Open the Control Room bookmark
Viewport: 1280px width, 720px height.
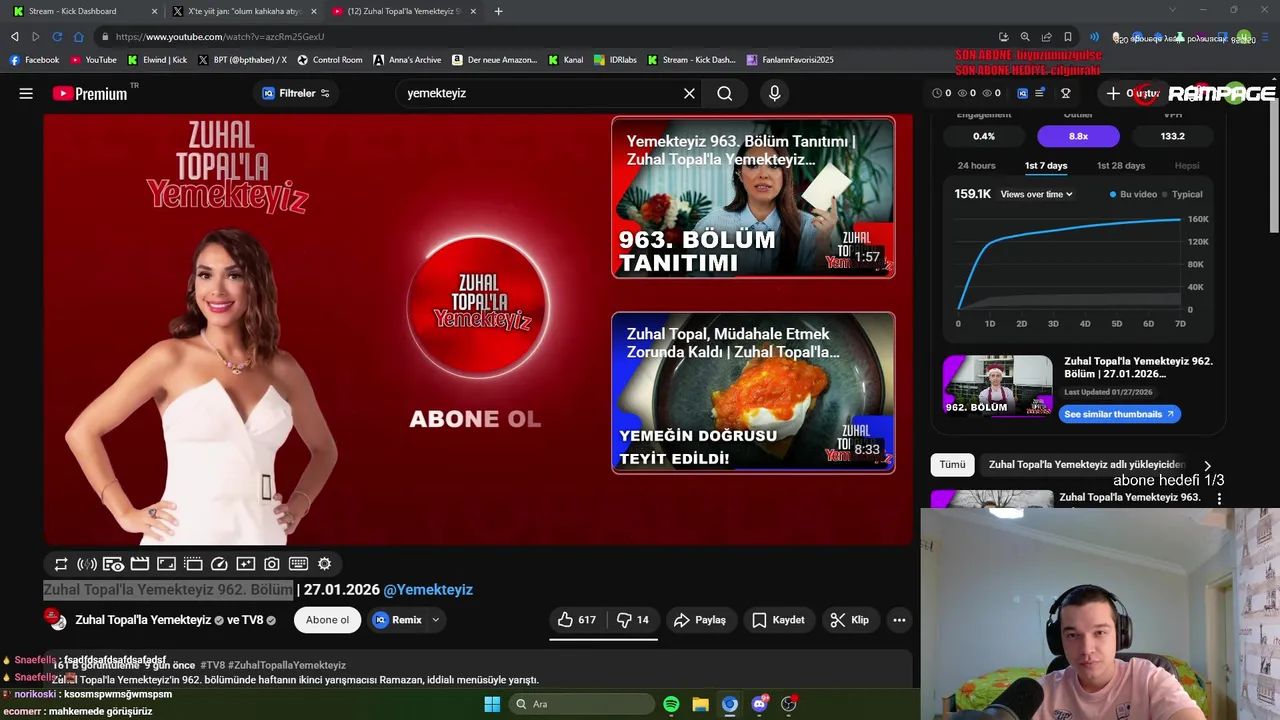pos(330,60)
